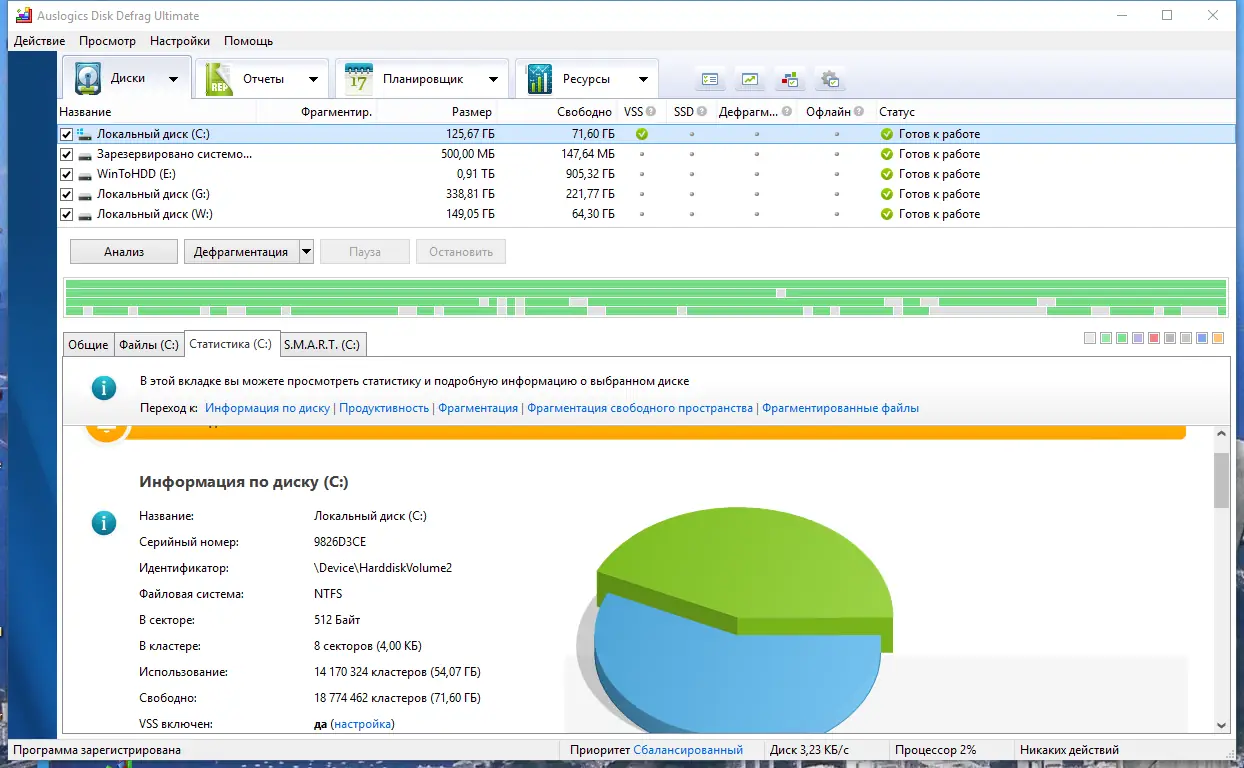This screenshot has height=768, width=1244.
Task: Open the Настройки menu
Action: coord(180,41)
